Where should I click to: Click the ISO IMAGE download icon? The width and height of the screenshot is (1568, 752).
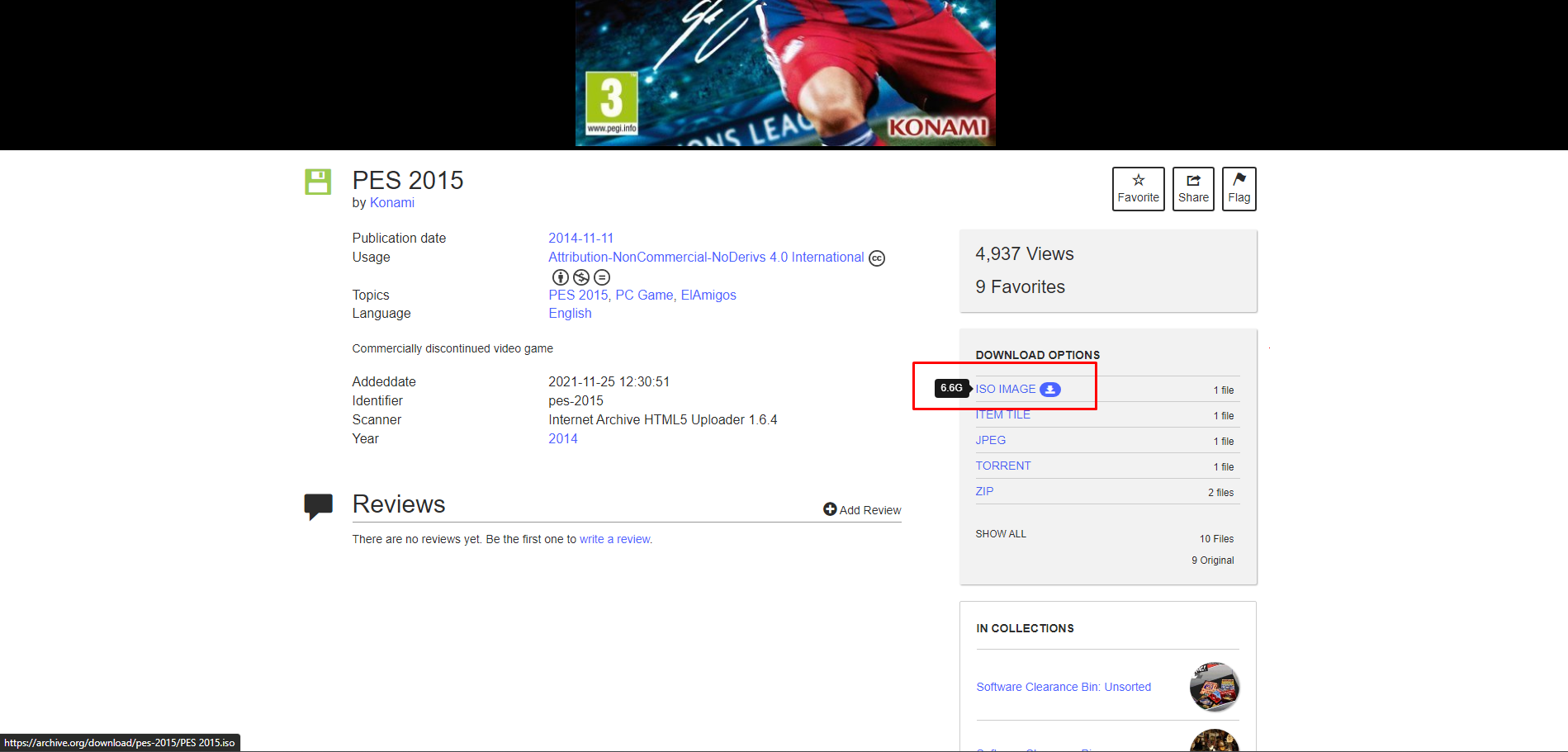[x=1049, y=390]
